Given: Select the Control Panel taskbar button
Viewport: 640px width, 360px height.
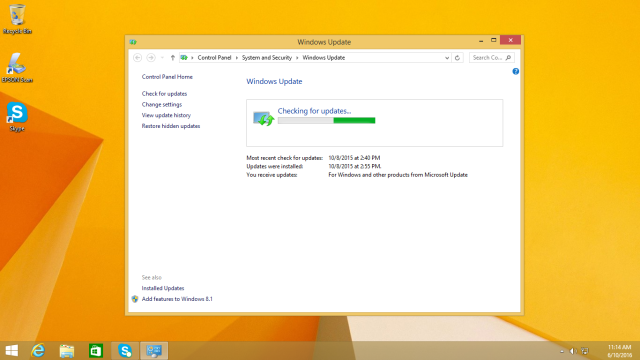Looking at the screenshot, I should click(x=154, y=351).
